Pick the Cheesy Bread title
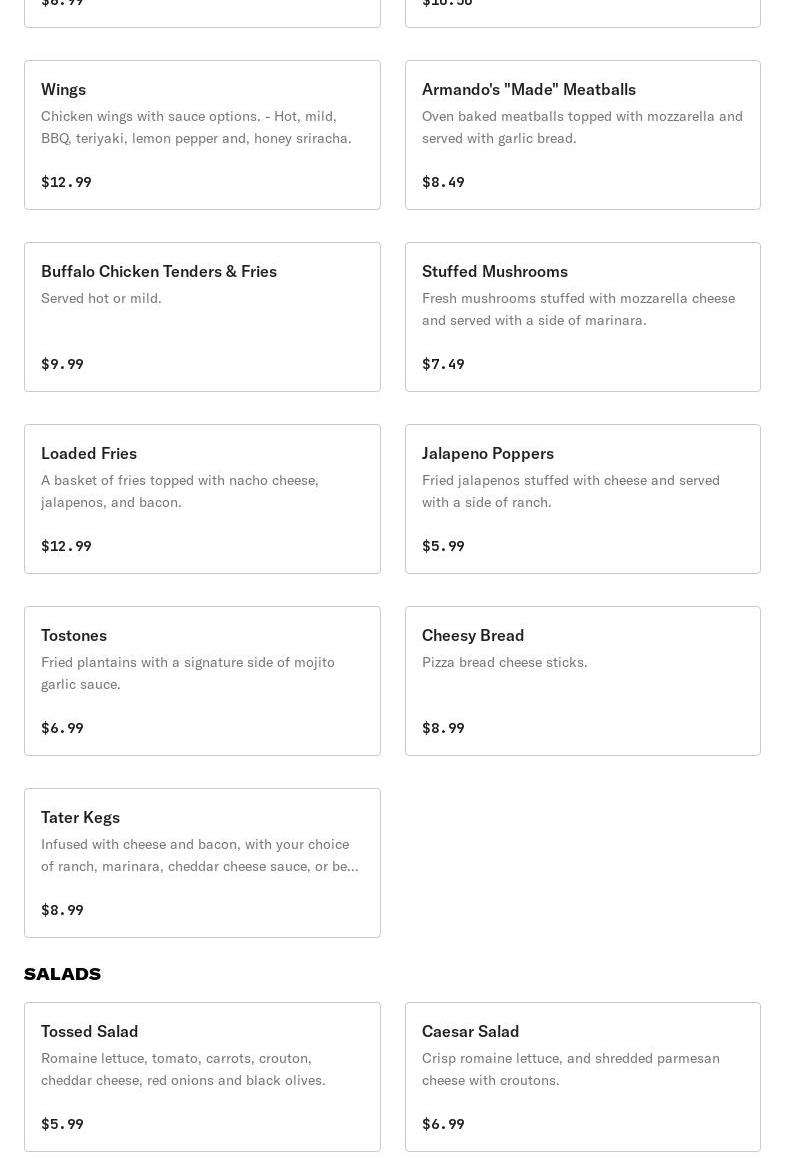 click(x=473, y=635)
